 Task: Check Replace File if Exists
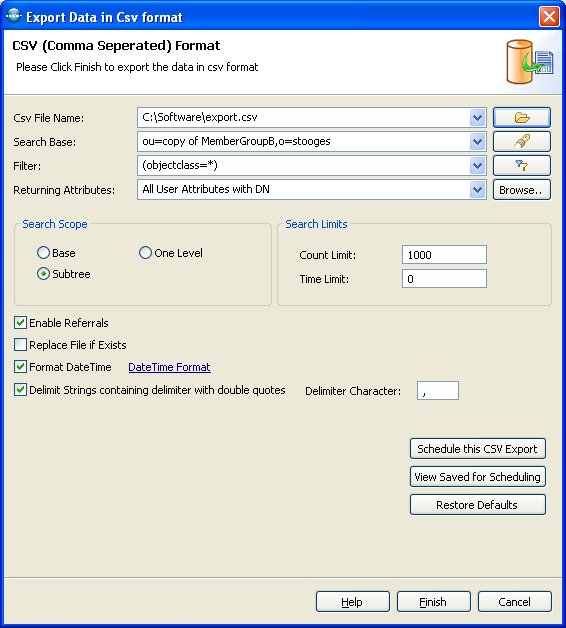[20, 345]
